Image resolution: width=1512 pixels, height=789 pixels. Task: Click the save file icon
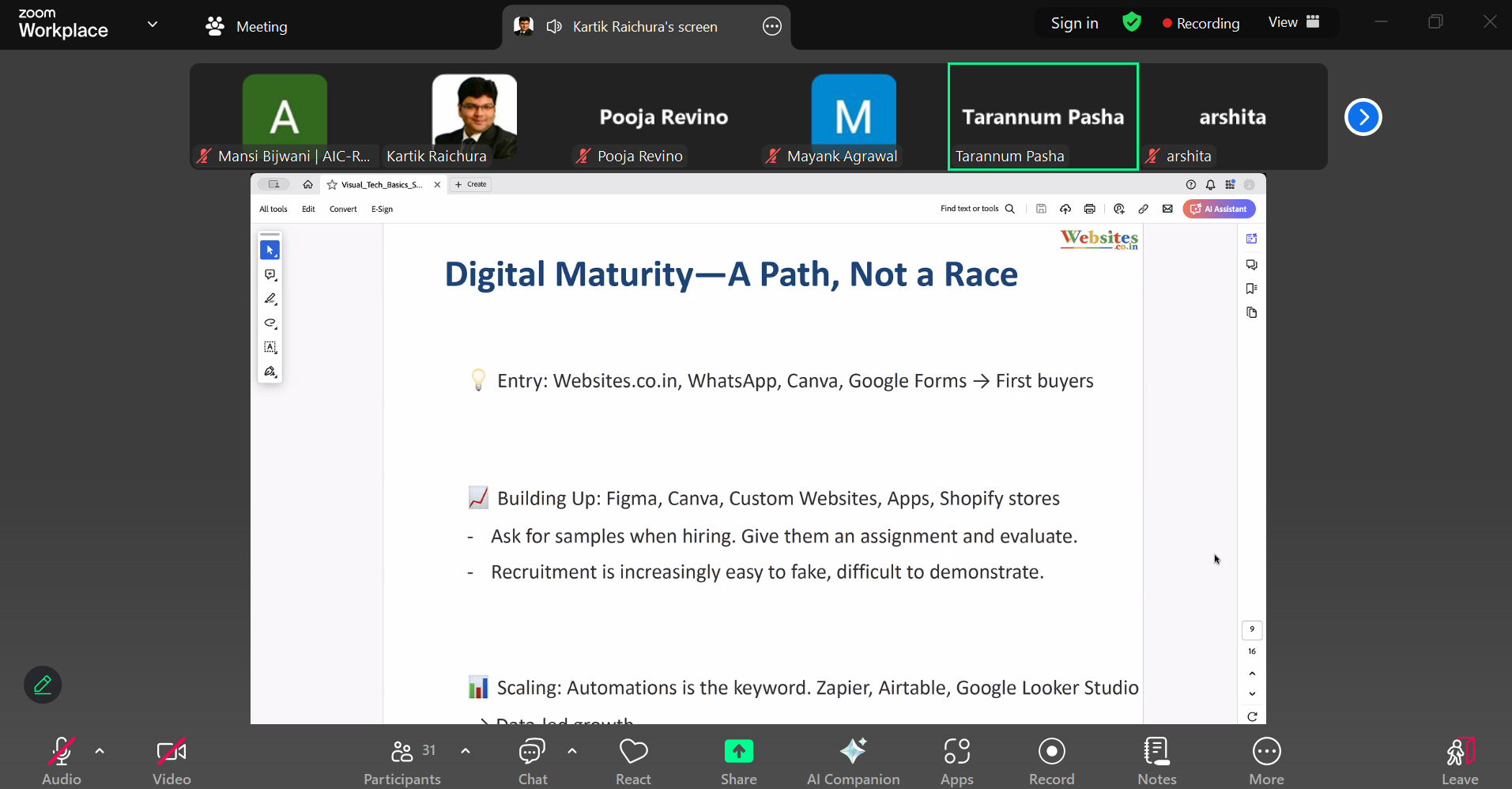(x=1041, y=209)
